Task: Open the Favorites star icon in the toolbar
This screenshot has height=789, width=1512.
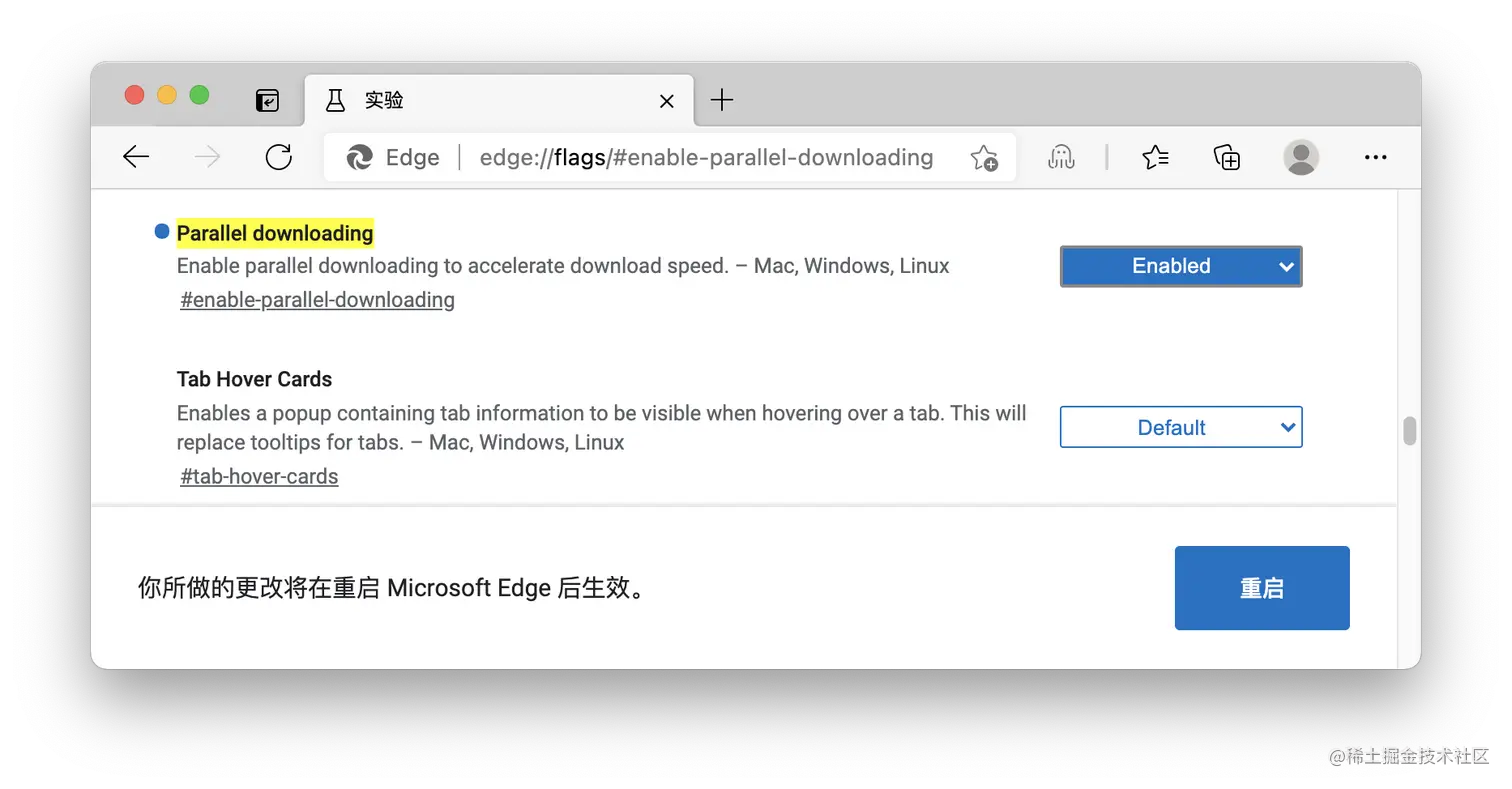Action: (x=1156, y=157)
